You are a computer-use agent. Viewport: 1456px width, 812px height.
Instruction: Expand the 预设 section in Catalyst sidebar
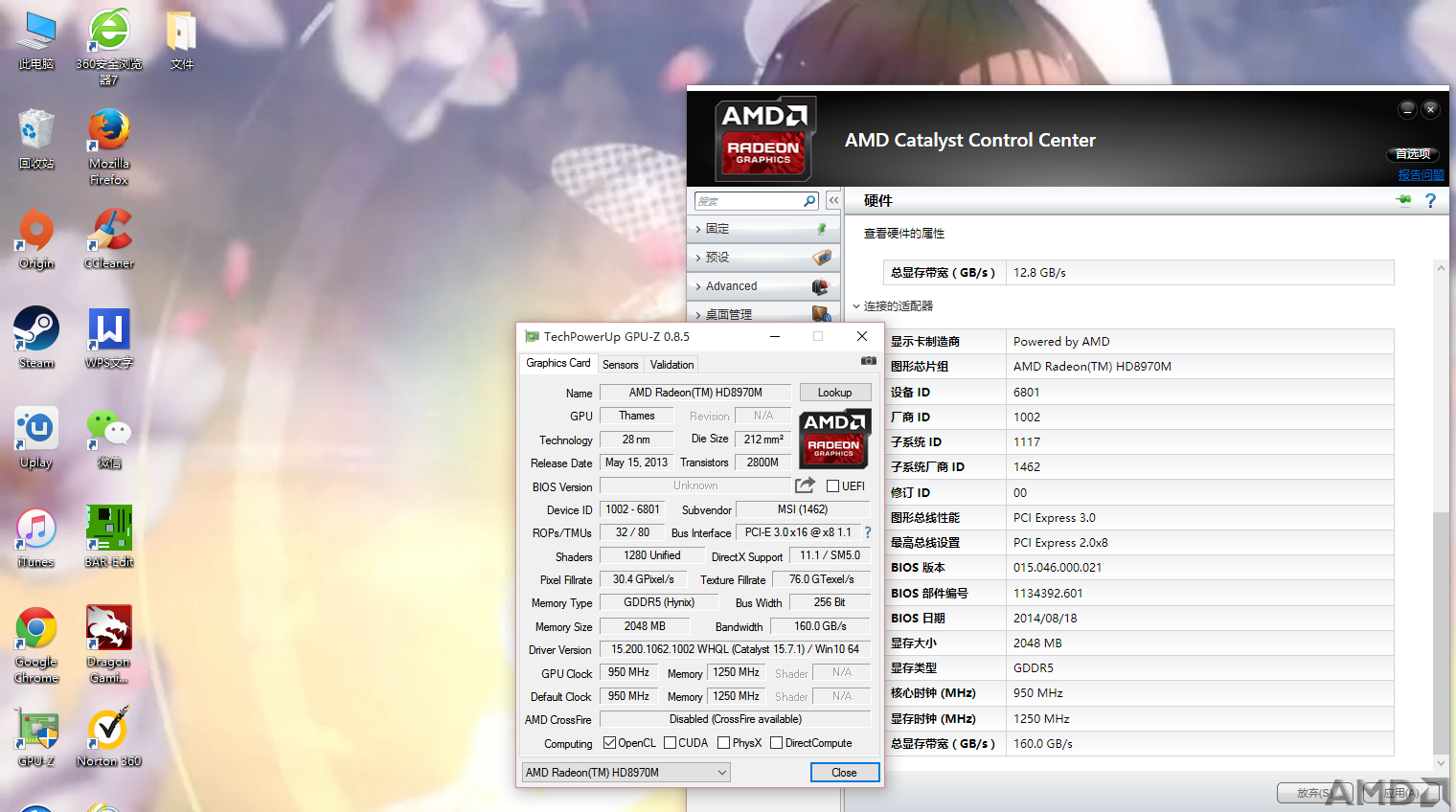pyautogui.click(x=764, y=258)
